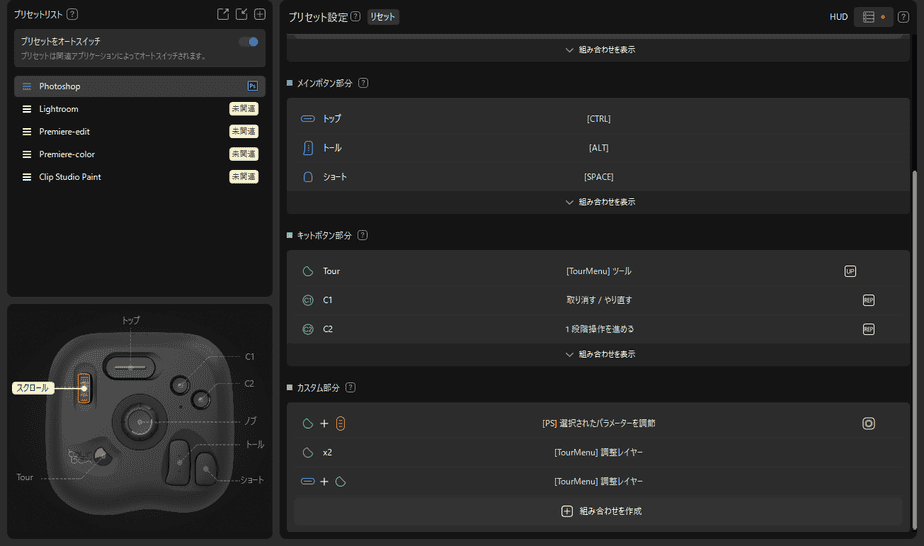Add a new preset with the plus icon

259,14
